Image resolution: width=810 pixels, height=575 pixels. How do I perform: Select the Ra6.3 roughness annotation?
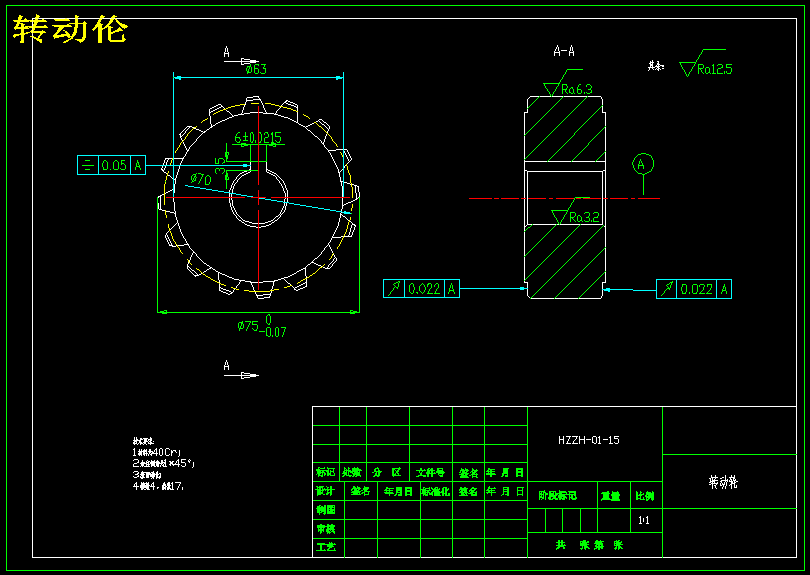pos(568,83)
